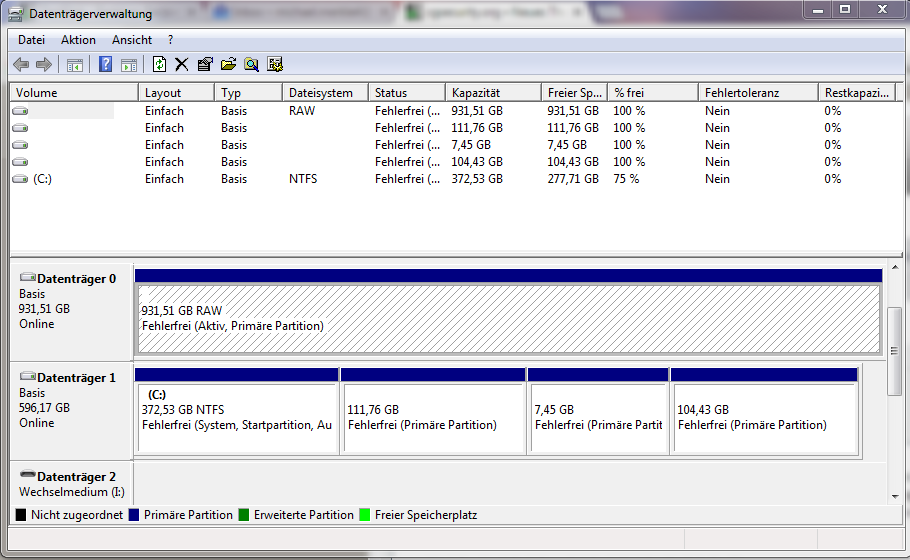Open the Datei menu
Viewport: 910px width, 560px height.
32,40
